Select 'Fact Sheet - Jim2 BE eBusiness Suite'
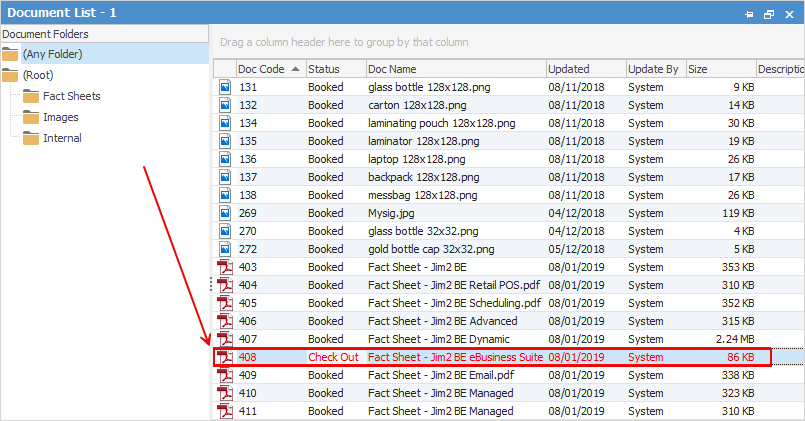Image resolution: width=805 pixels, height=421 pixels. click(455, 357)
